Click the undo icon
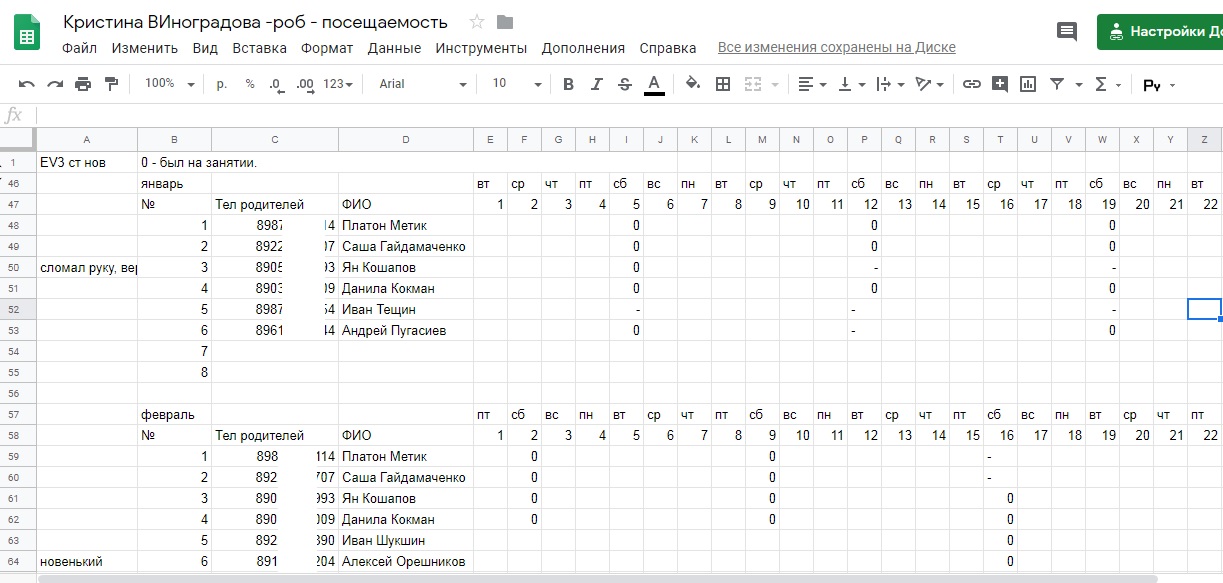 click(x=27, y=85)
